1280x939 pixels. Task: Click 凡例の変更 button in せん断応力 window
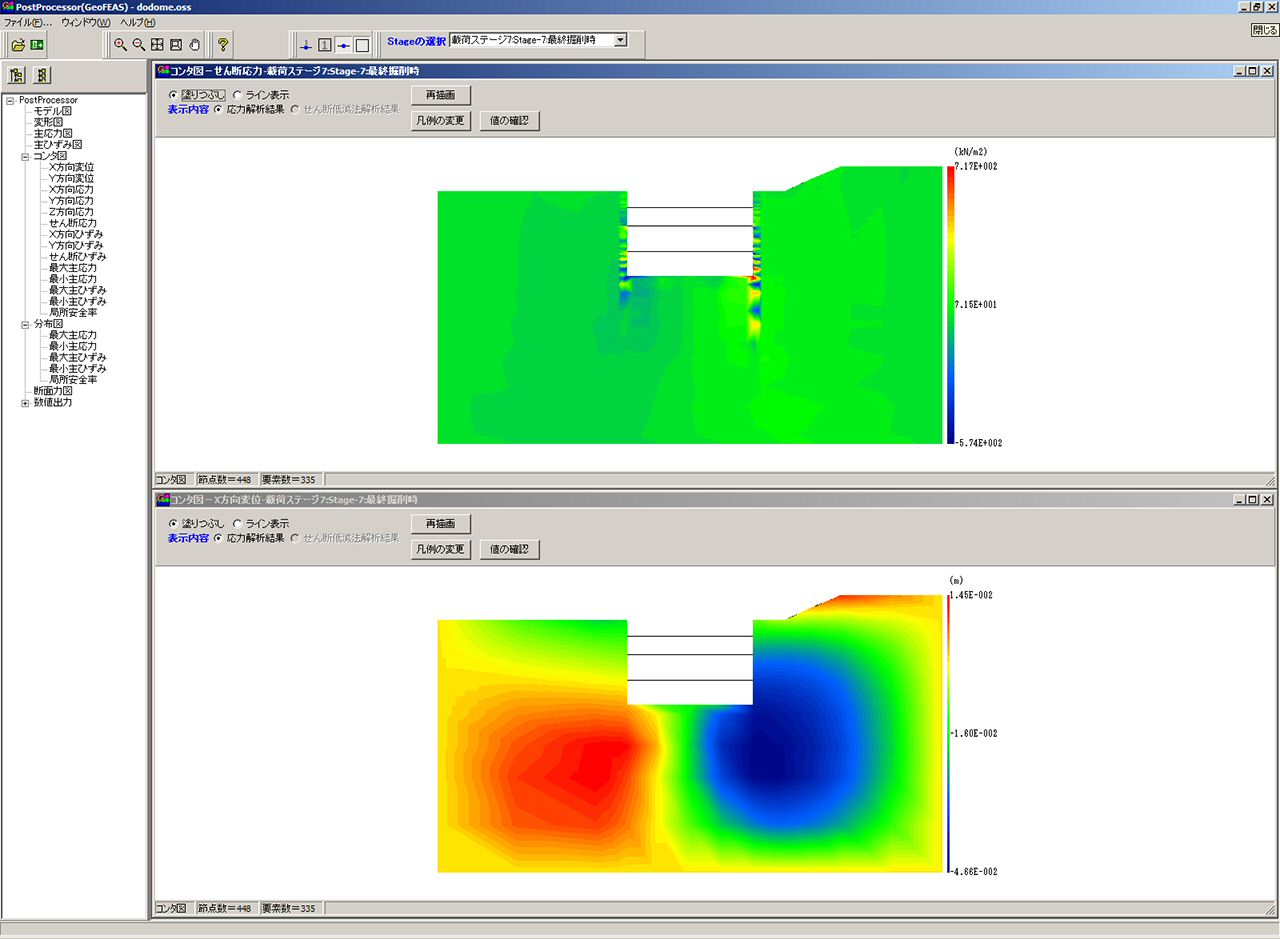coord(441,121)
